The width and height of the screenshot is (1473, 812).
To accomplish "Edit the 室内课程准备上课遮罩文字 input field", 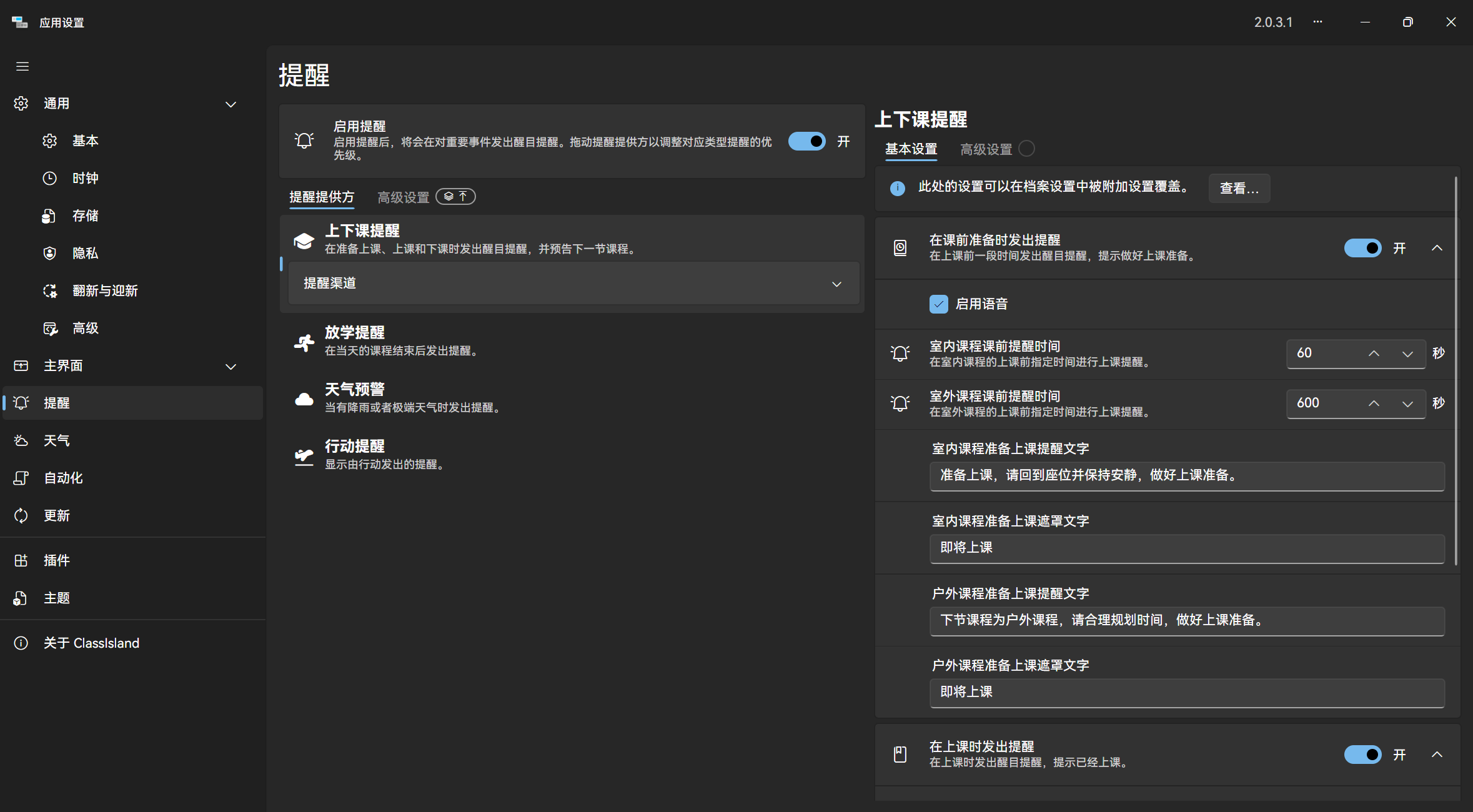I will pos(1185,548).
